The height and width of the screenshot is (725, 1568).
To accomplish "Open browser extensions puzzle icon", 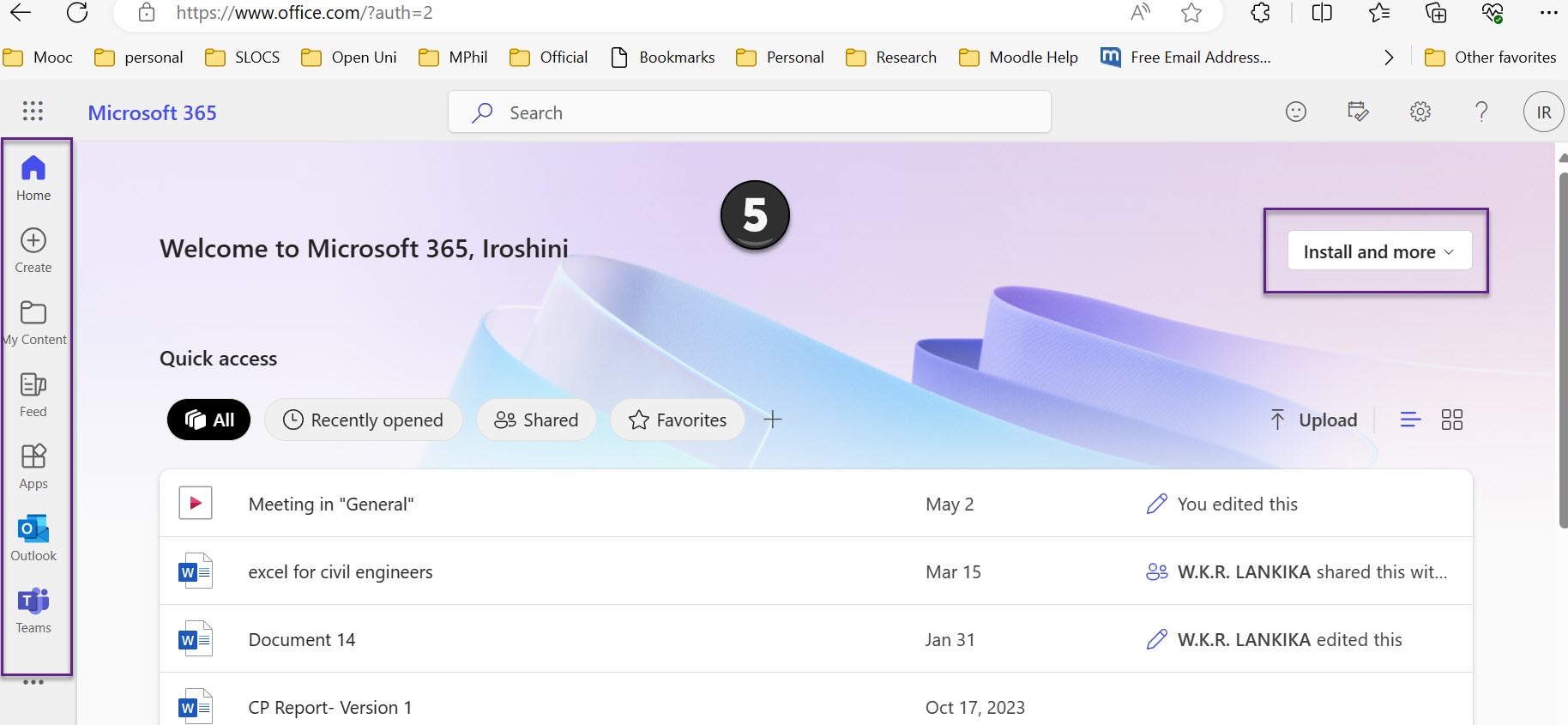I will coord(1261,12).
